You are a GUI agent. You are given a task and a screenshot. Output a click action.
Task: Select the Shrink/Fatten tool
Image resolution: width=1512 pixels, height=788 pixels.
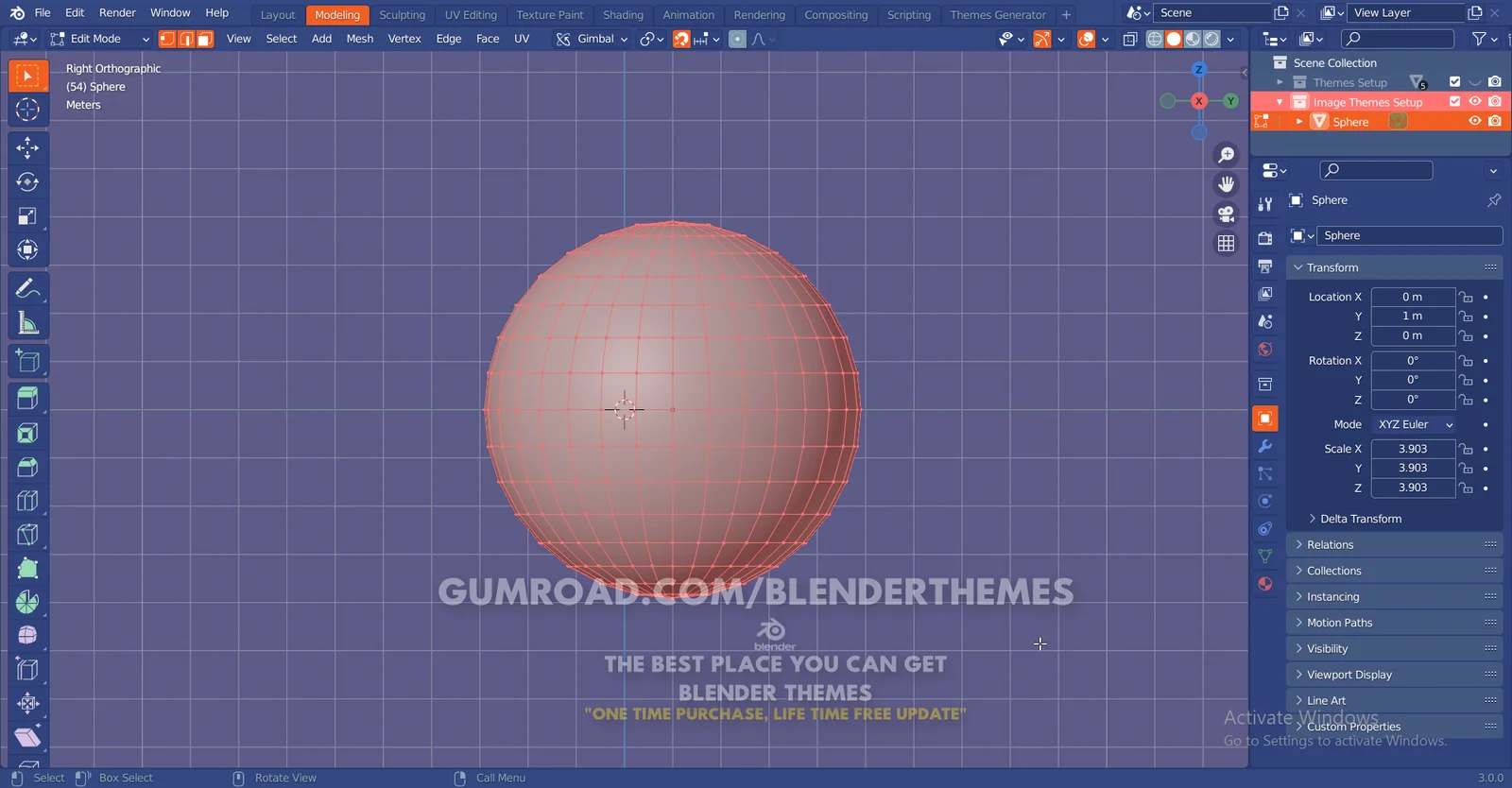pos(27,704)
